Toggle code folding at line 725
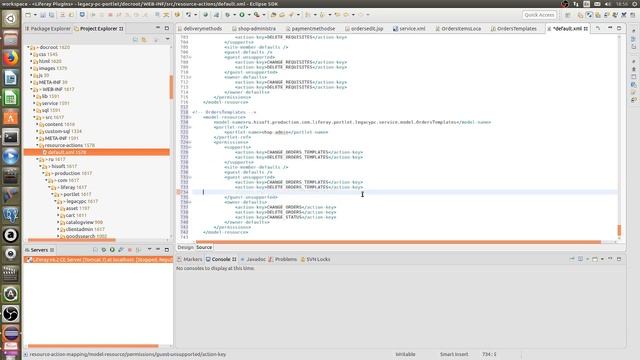 tap(190, 147)
